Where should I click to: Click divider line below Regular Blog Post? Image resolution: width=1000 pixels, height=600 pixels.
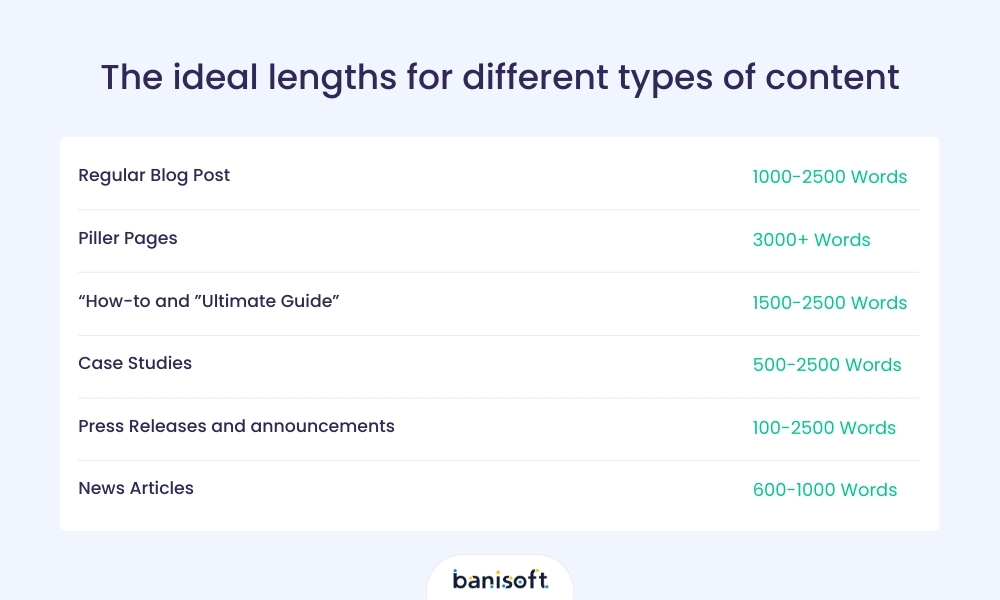[499, 209]
